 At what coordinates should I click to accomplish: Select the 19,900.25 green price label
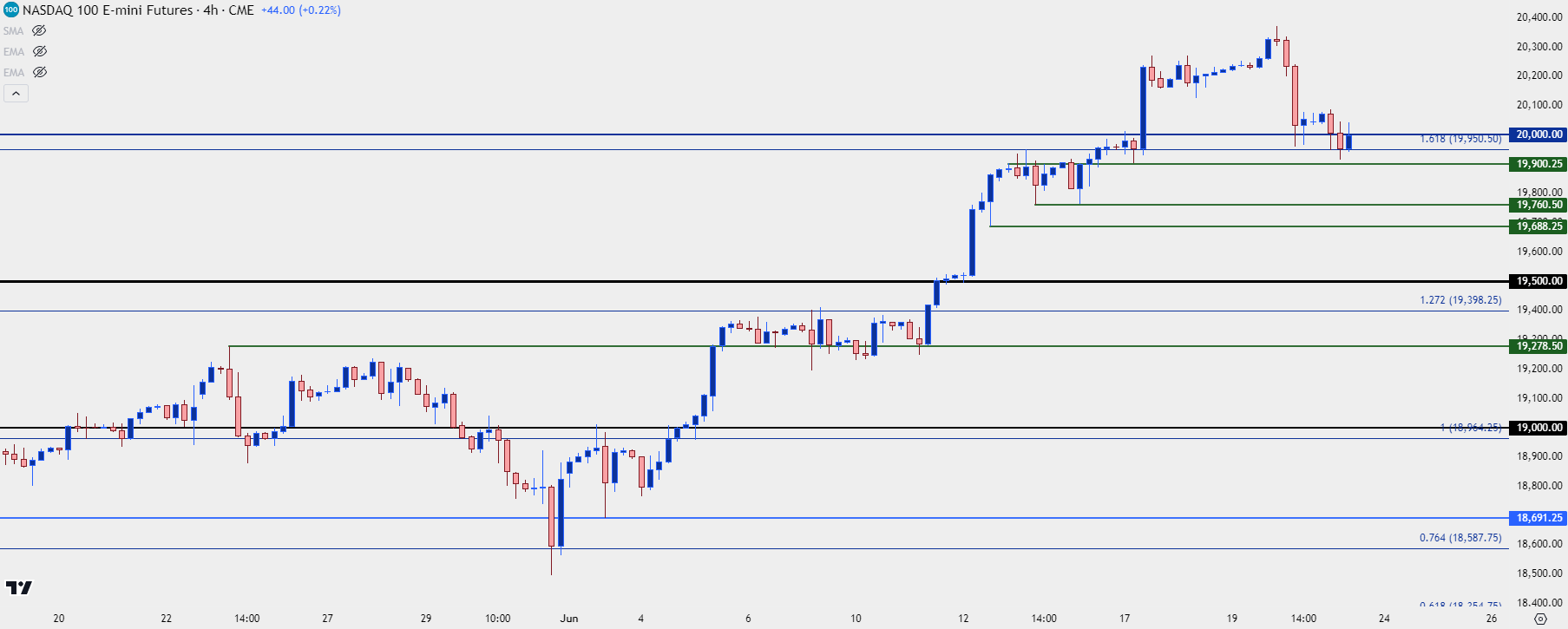pyautogui.click(x=1539, y=164)
